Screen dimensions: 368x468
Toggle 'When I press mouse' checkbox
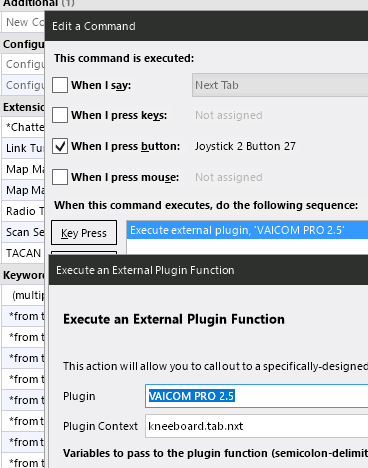[x=60, y=177]
